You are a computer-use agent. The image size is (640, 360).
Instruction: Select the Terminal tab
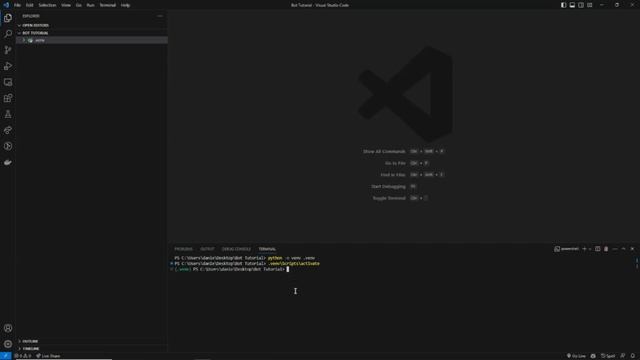pos(267,249)
